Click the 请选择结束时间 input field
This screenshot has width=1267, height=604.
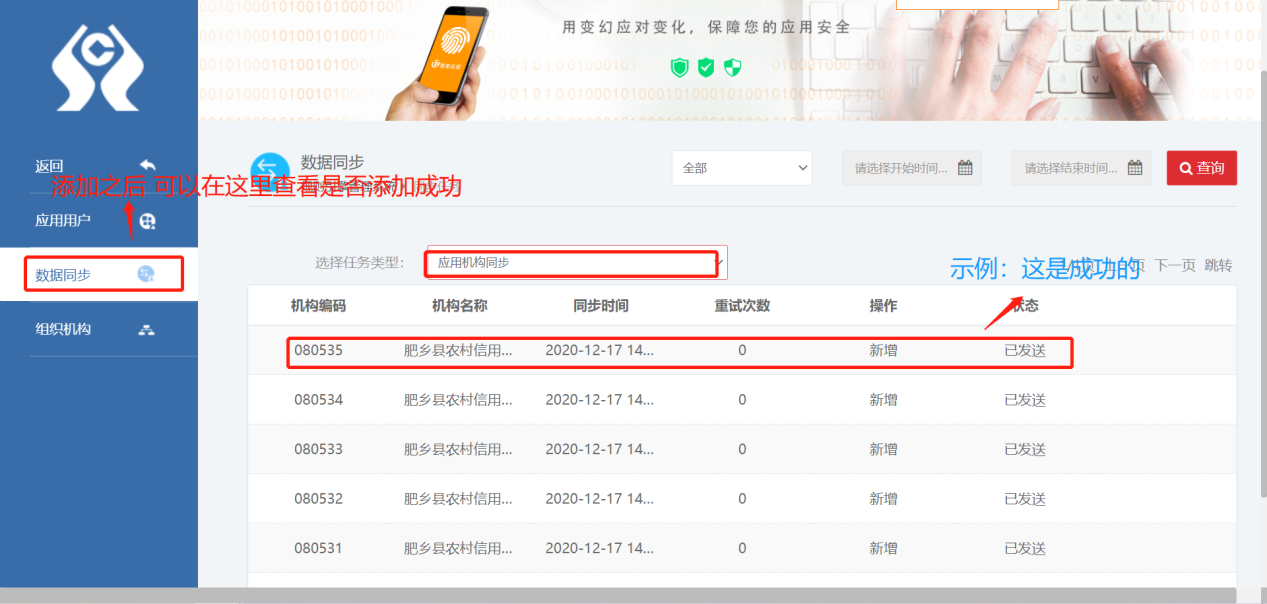[x=1070, y=167]
